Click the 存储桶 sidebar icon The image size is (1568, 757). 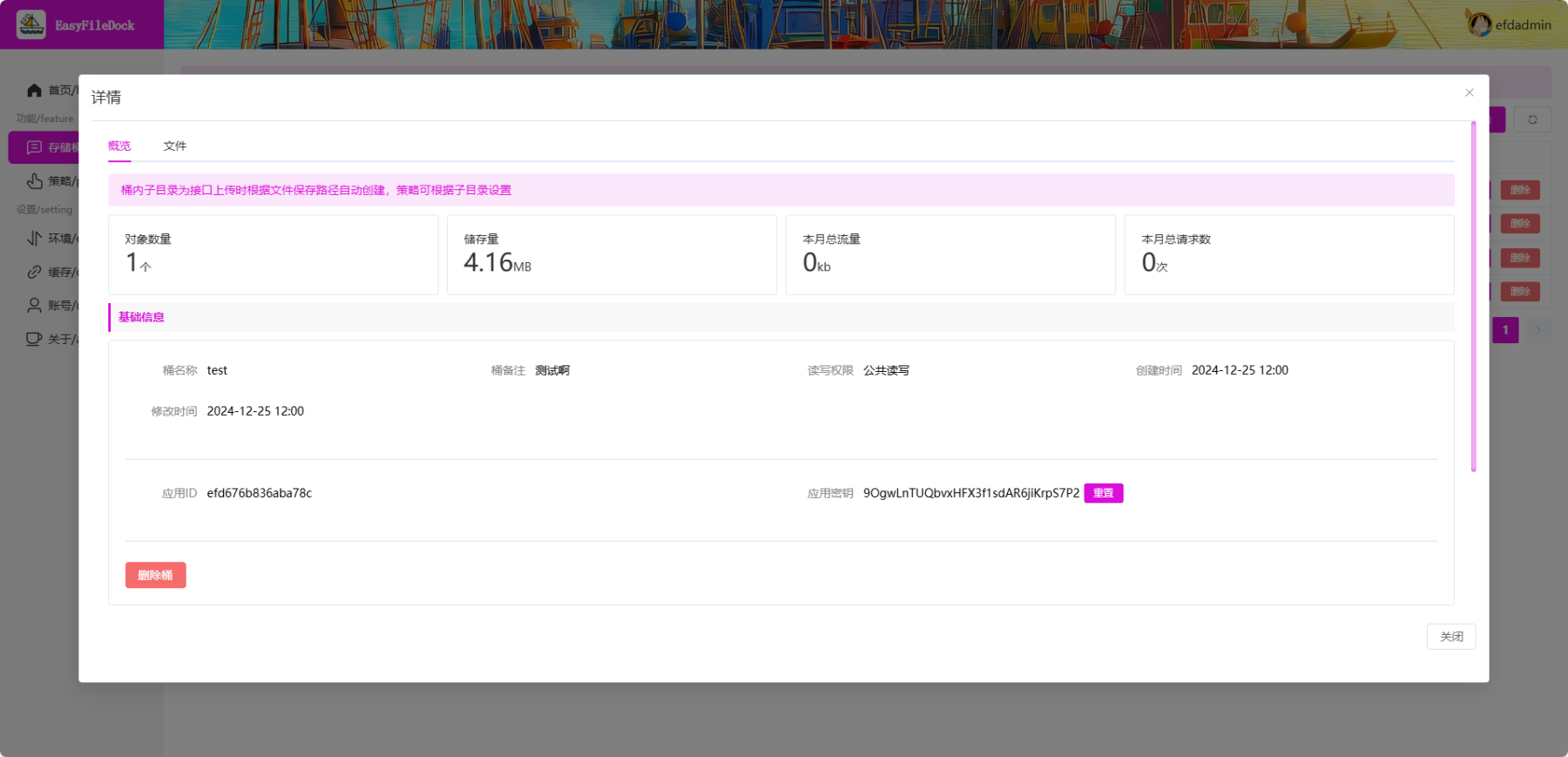coord(34,147)
